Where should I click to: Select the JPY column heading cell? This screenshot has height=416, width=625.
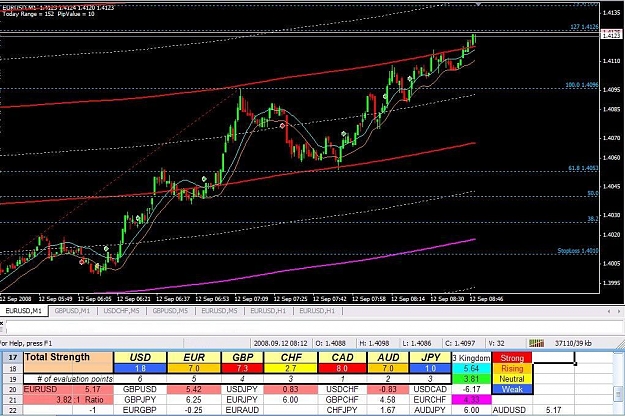[x=430, y=357]
